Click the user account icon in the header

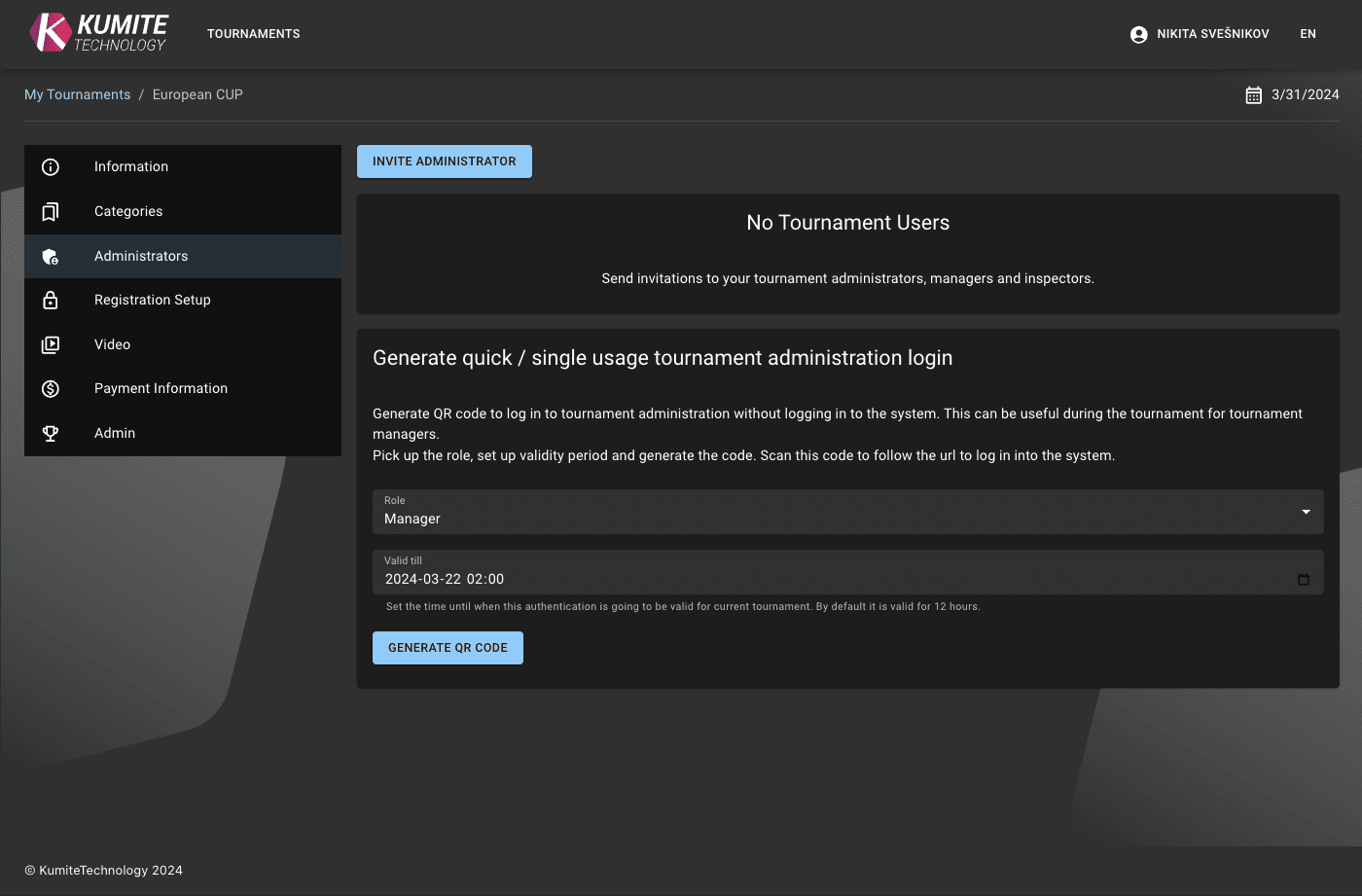[x=1137, y=33]
